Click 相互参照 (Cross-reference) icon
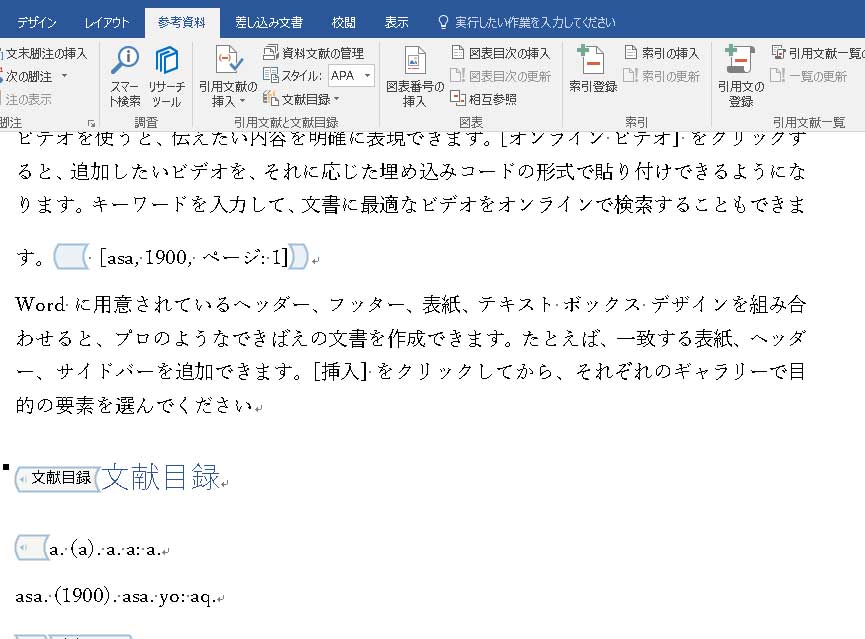Image resolution: width=865 pixels, height=639 pixels. (484, 97)
